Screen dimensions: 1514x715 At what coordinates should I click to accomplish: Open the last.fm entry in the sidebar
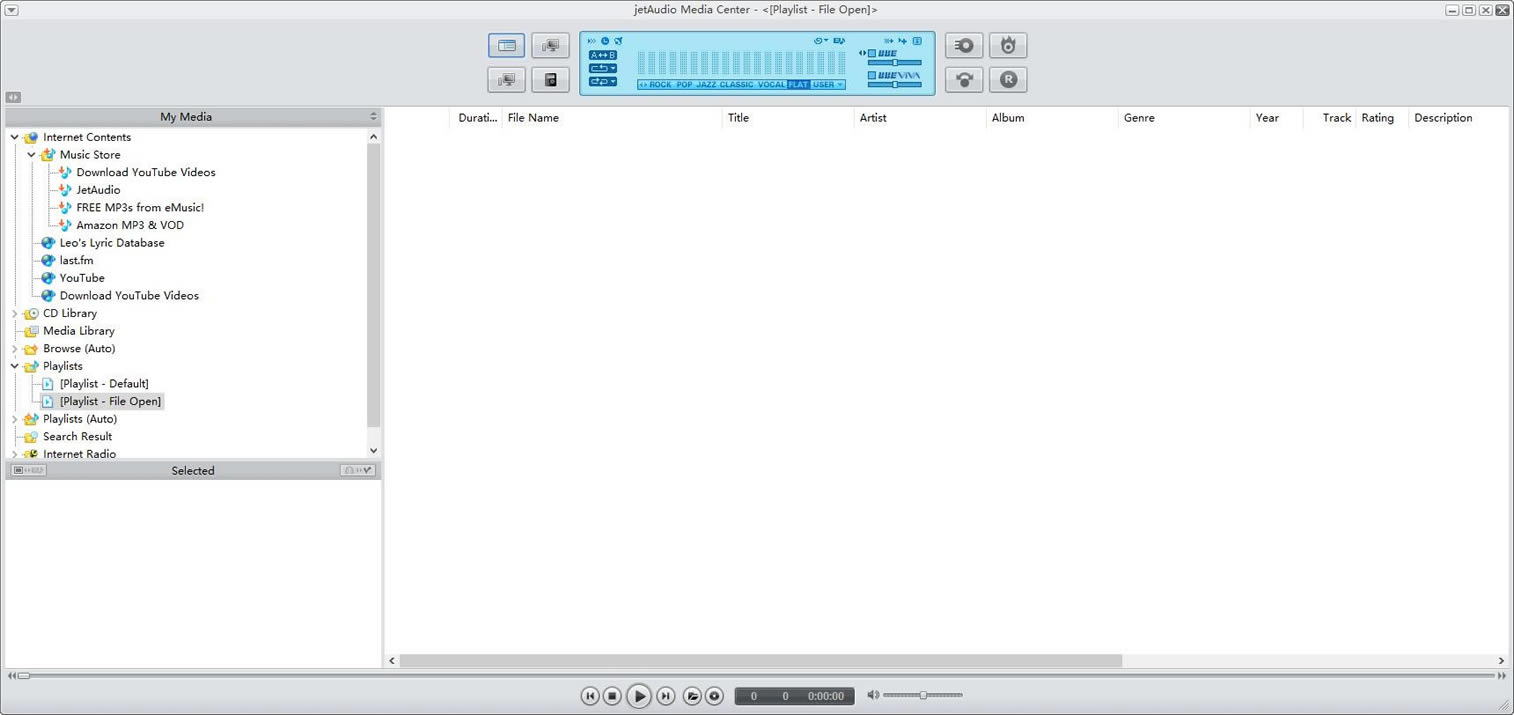tap(76, 260)
